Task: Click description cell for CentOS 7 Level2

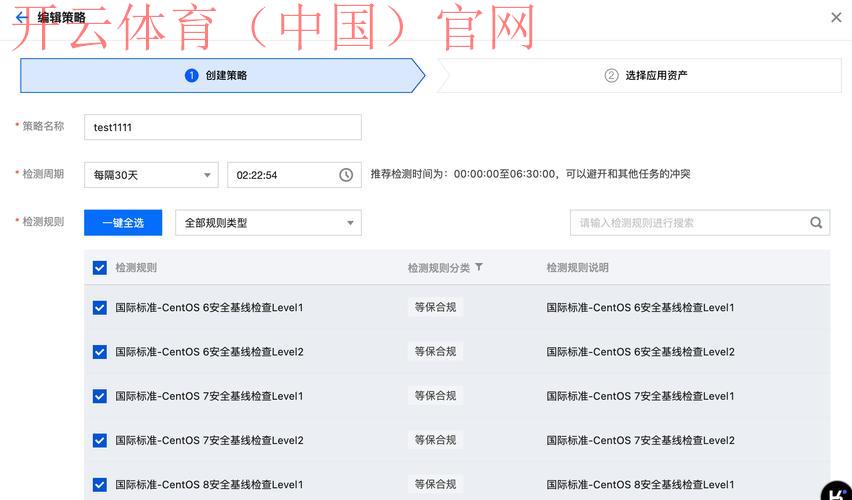Action: tap(640, 440)
